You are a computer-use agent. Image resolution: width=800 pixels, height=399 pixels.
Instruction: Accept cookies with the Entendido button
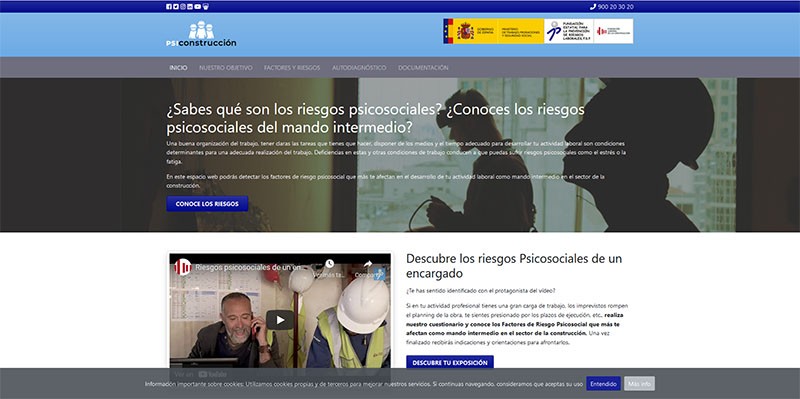point(604,384)
